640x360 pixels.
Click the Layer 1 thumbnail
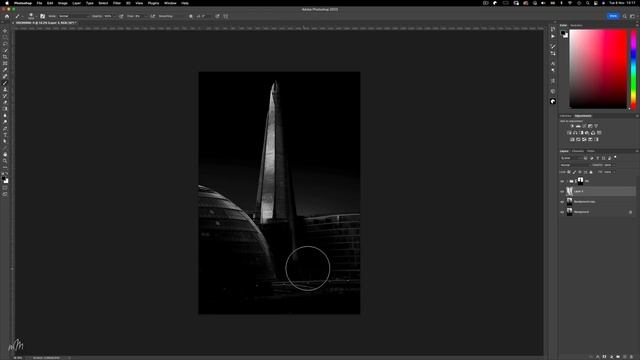[x=569, y=191]
